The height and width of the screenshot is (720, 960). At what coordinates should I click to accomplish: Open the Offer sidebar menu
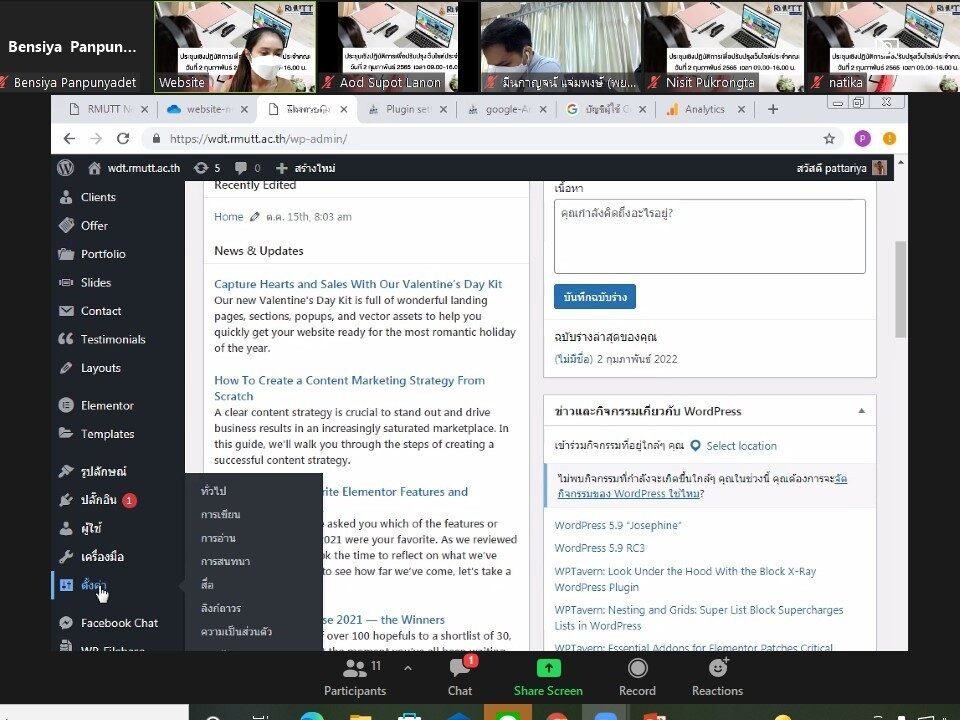(x=94, y=225)
